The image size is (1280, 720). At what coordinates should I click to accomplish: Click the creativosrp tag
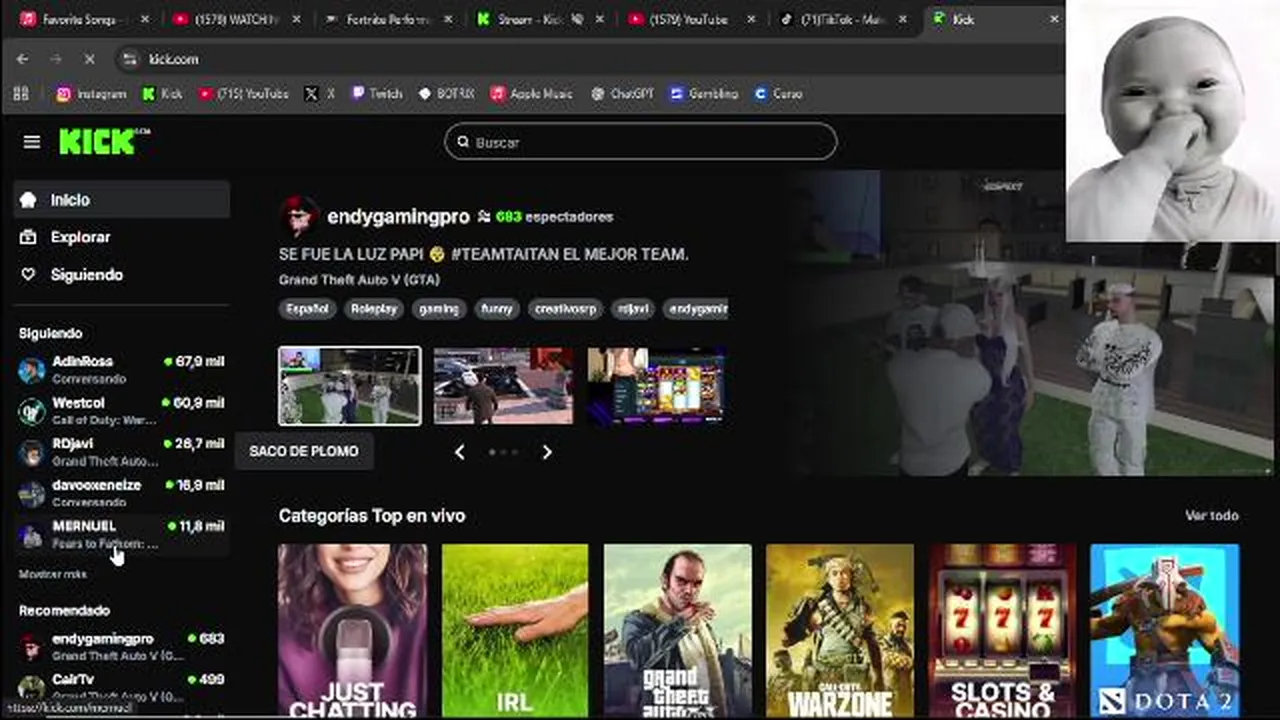point(565,309)
